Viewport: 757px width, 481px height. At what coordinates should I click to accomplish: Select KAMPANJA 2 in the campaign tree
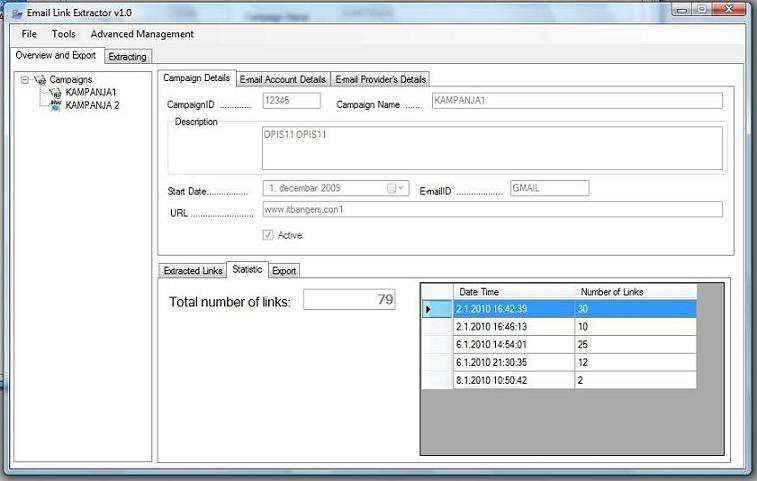92,105
